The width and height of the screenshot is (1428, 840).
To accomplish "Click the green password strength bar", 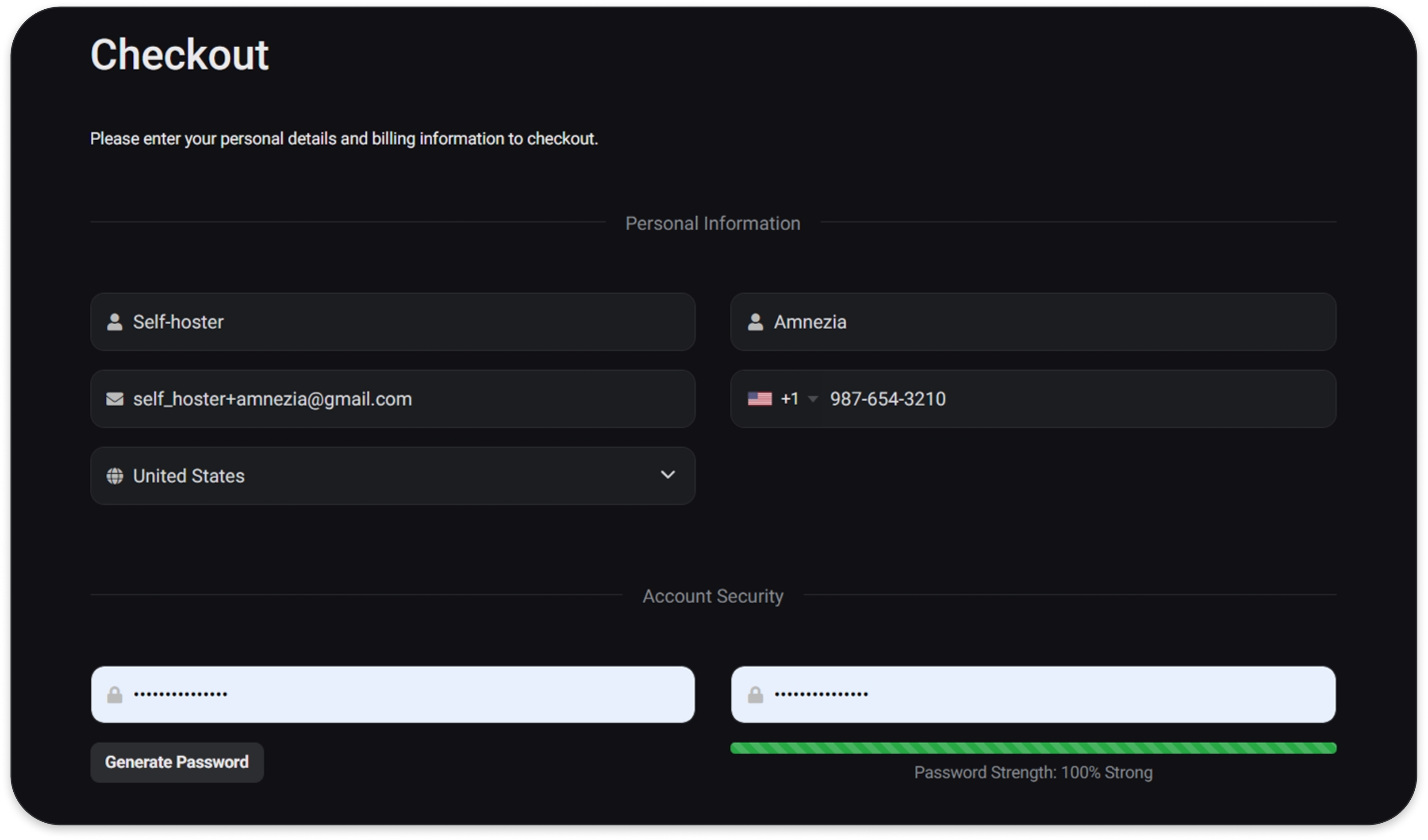I will (1033, 748).
